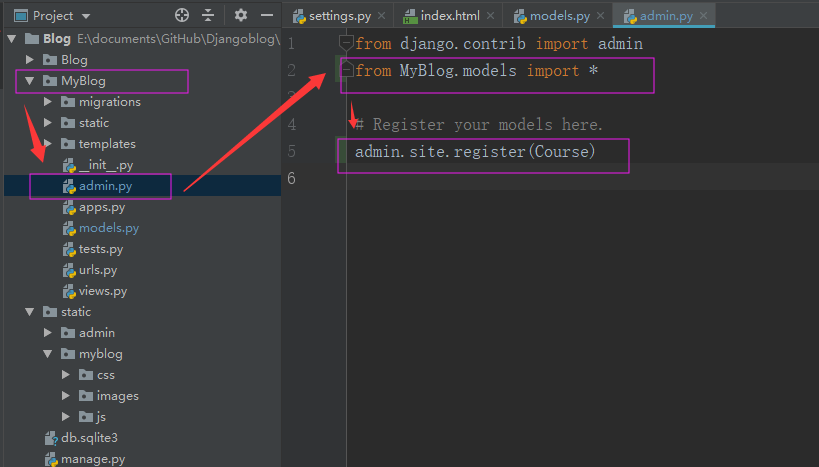Click the css folder icon
The image size is (819, 467).
click(x=86, y=375)
